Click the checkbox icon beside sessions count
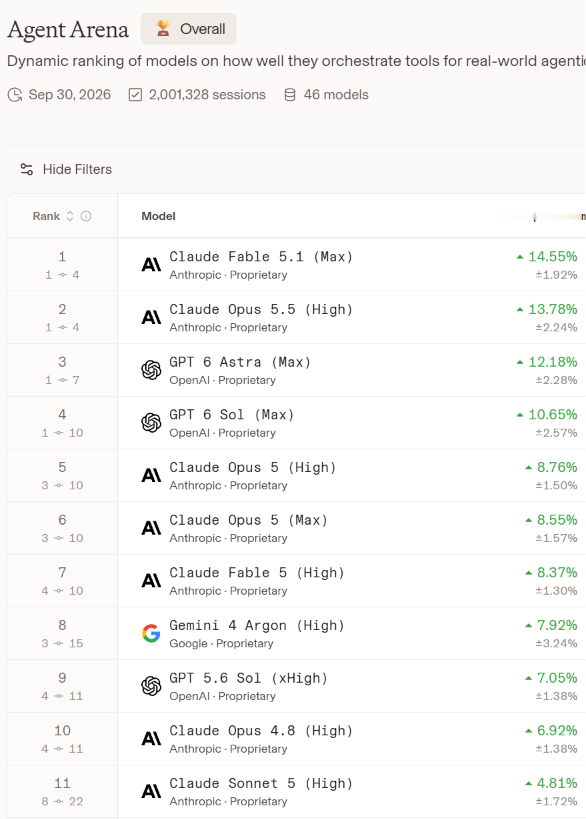The image size is (586, 819). 135,95
